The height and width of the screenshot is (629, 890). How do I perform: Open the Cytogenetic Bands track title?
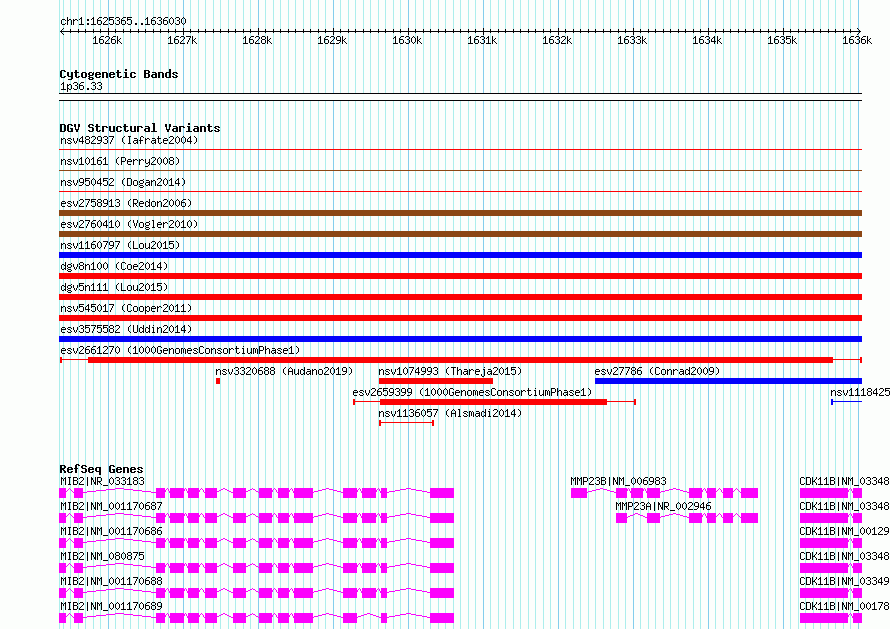click(x=119, y=74)
